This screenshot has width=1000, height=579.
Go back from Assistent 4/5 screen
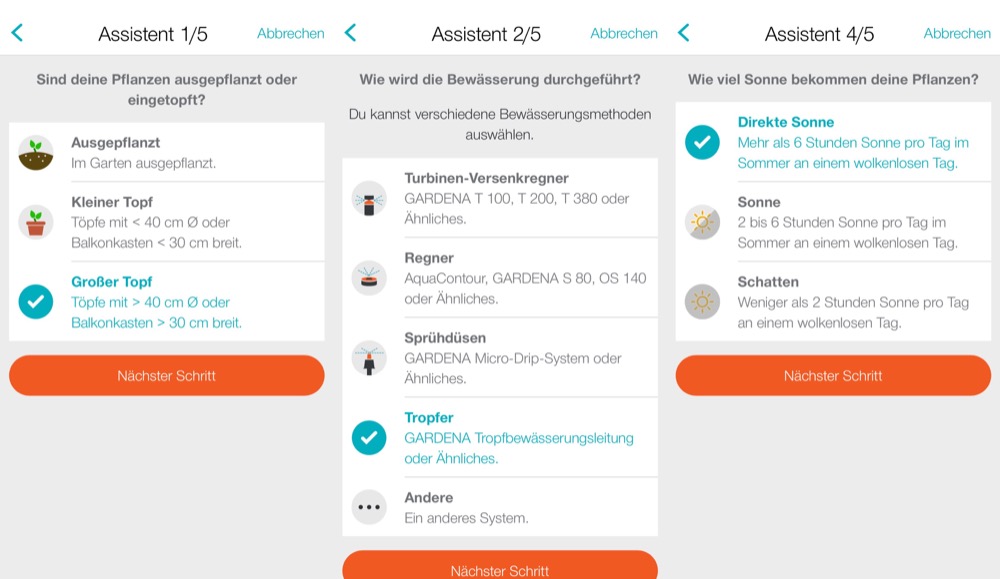click(684, 33)
